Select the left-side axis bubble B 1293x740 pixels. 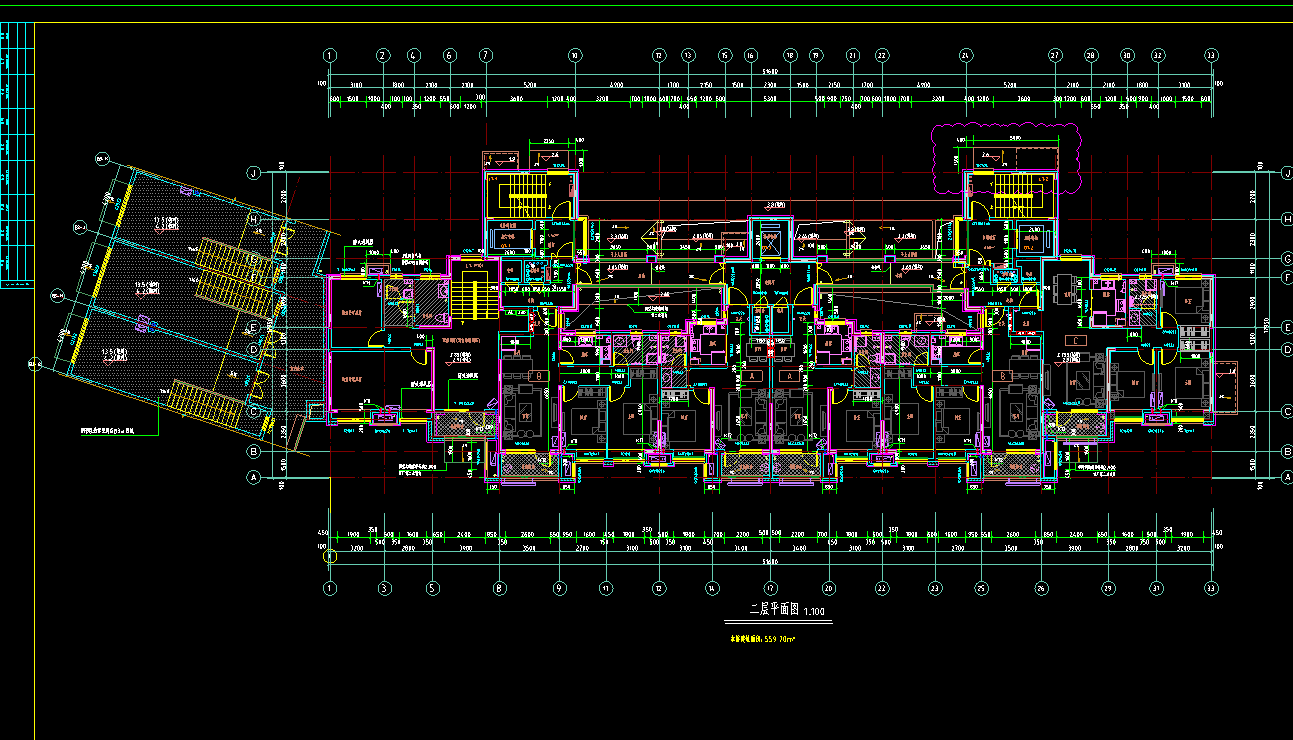coord(254,451)
